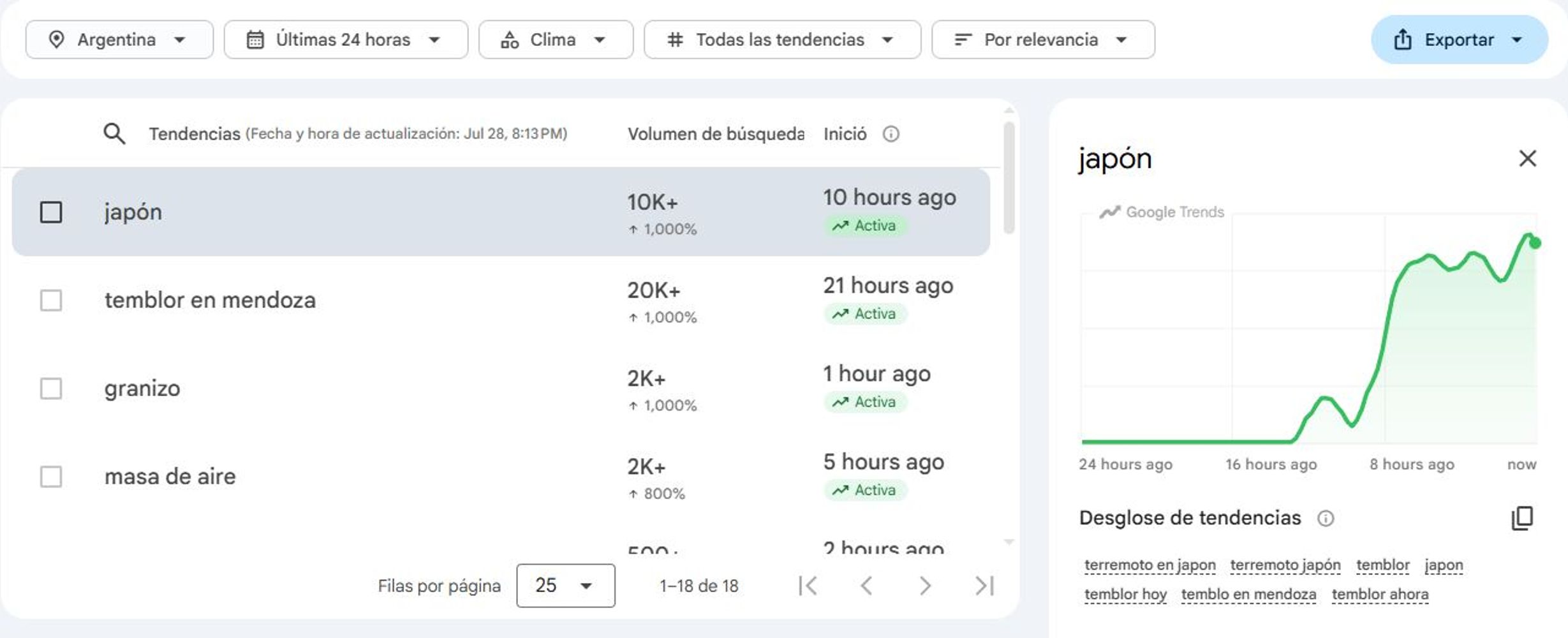Open the Argentina location filter
The width and height of the screenshot is (1568, 638).
tap(119, 40)
